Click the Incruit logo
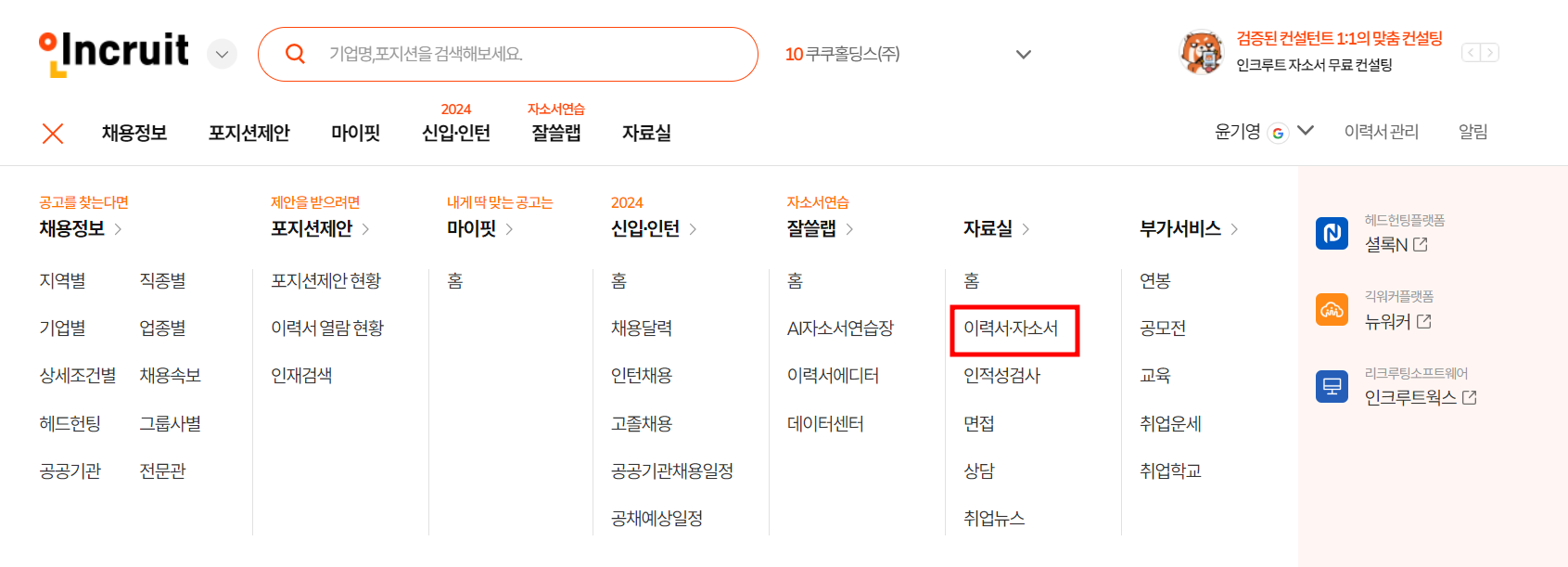The height and width of the screenshot is (567, 1568). 113,52
